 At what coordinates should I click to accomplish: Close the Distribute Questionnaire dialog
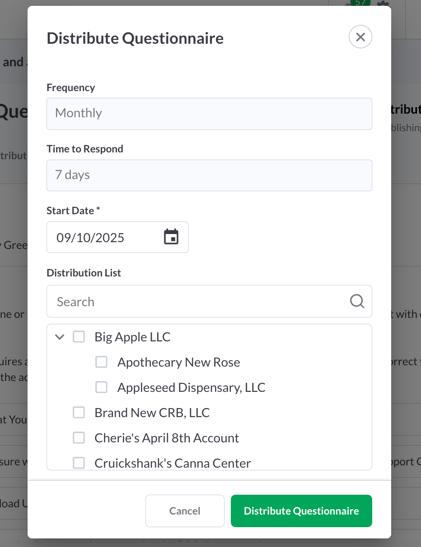pyautogui.click(x=360, y=37)
